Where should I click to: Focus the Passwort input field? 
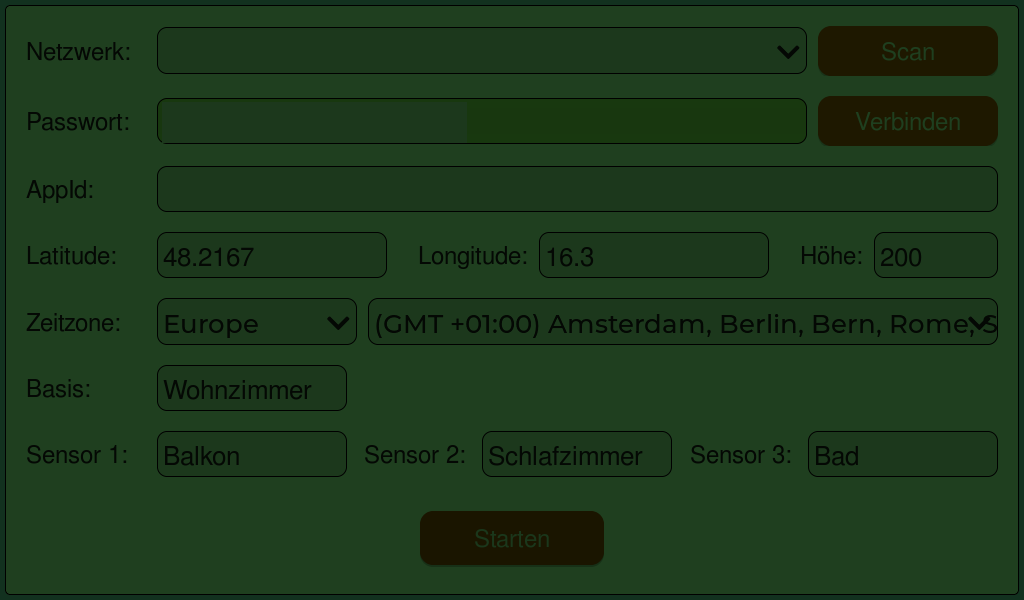482,121
